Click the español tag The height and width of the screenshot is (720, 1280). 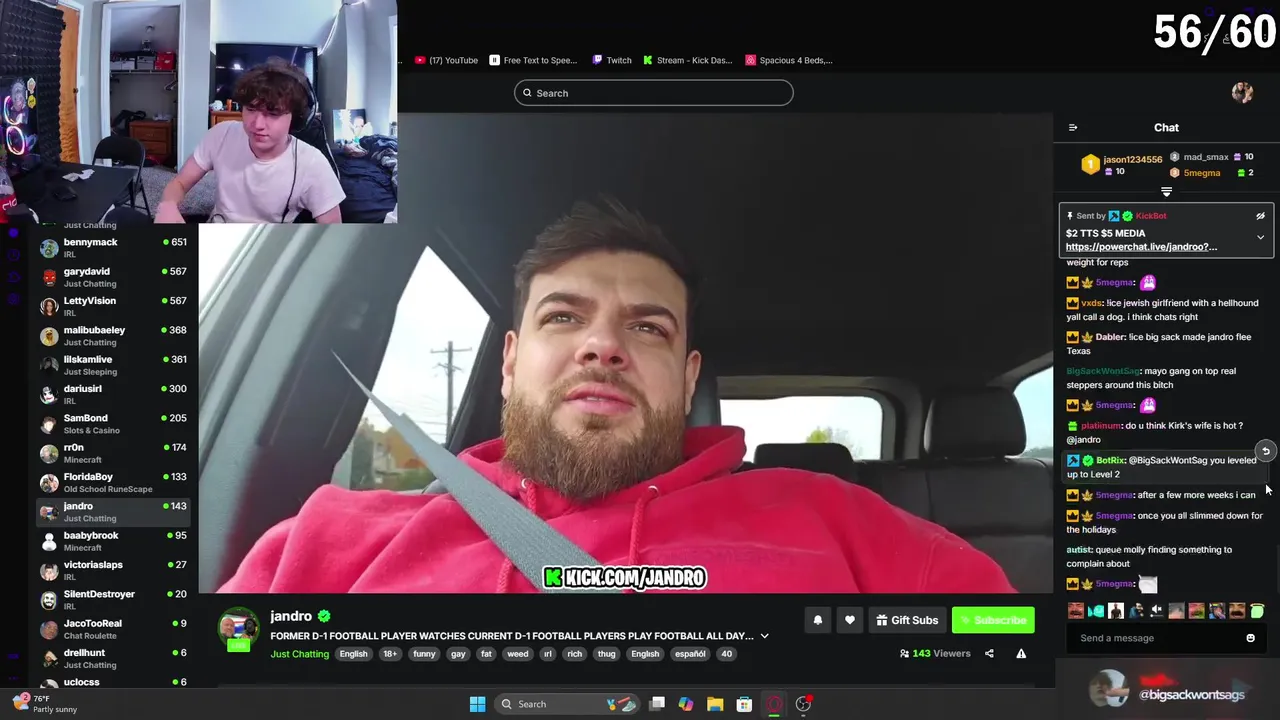(x=690, y=654)
